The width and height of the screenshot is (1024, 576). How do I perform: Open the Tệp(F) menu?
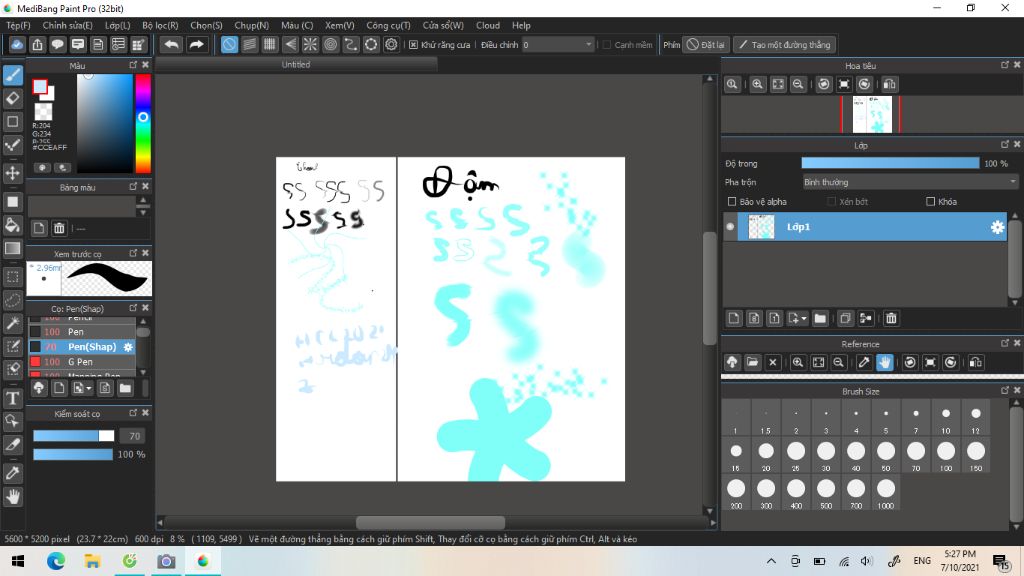(x=18, y=25)
